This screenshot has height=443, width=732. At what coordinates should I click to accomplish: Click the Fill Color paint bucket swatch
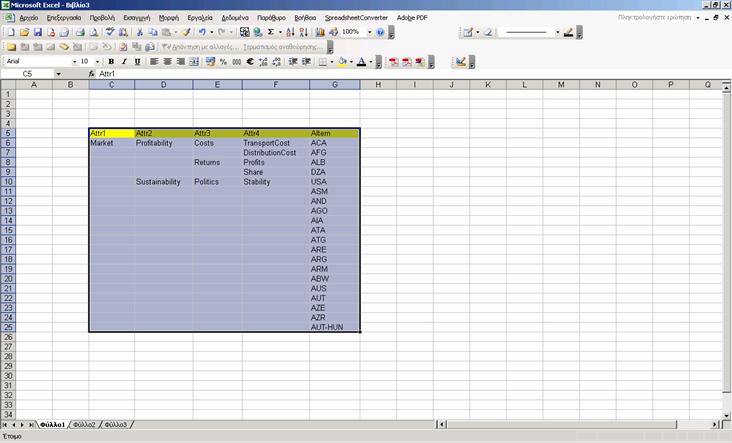click(x=343, y=62)
